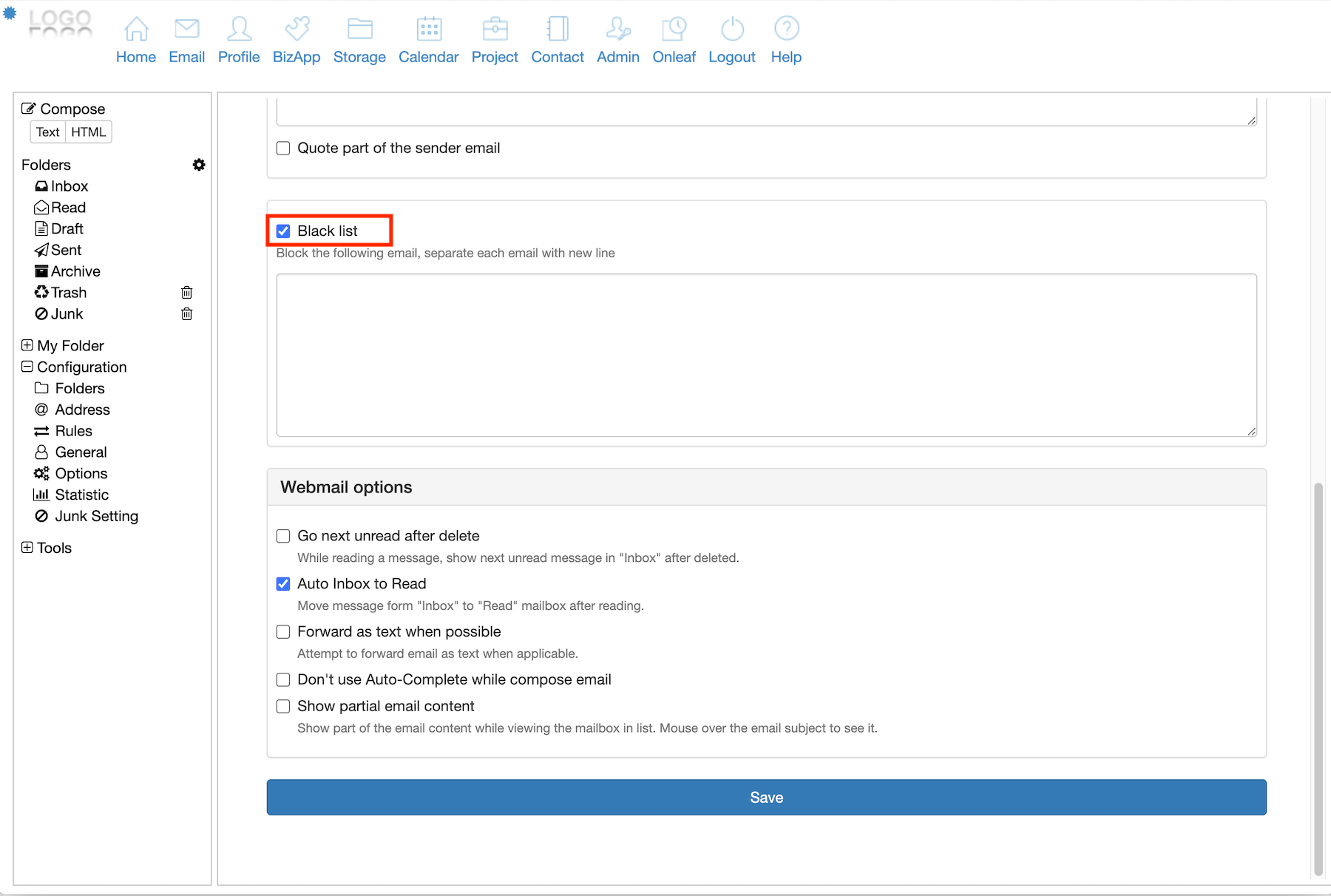Enable Go next unread after delete
The width and height of the screenshot is (1331, 896).
pyautogui.click(x=283, y=536)
